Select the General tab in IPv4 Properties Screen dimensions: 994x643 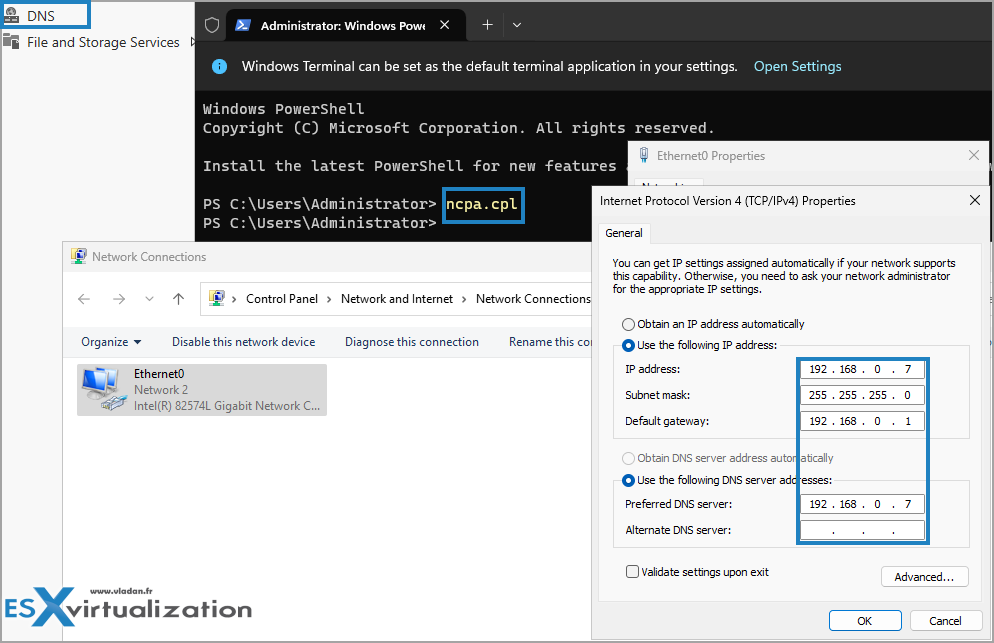point(624,233)
